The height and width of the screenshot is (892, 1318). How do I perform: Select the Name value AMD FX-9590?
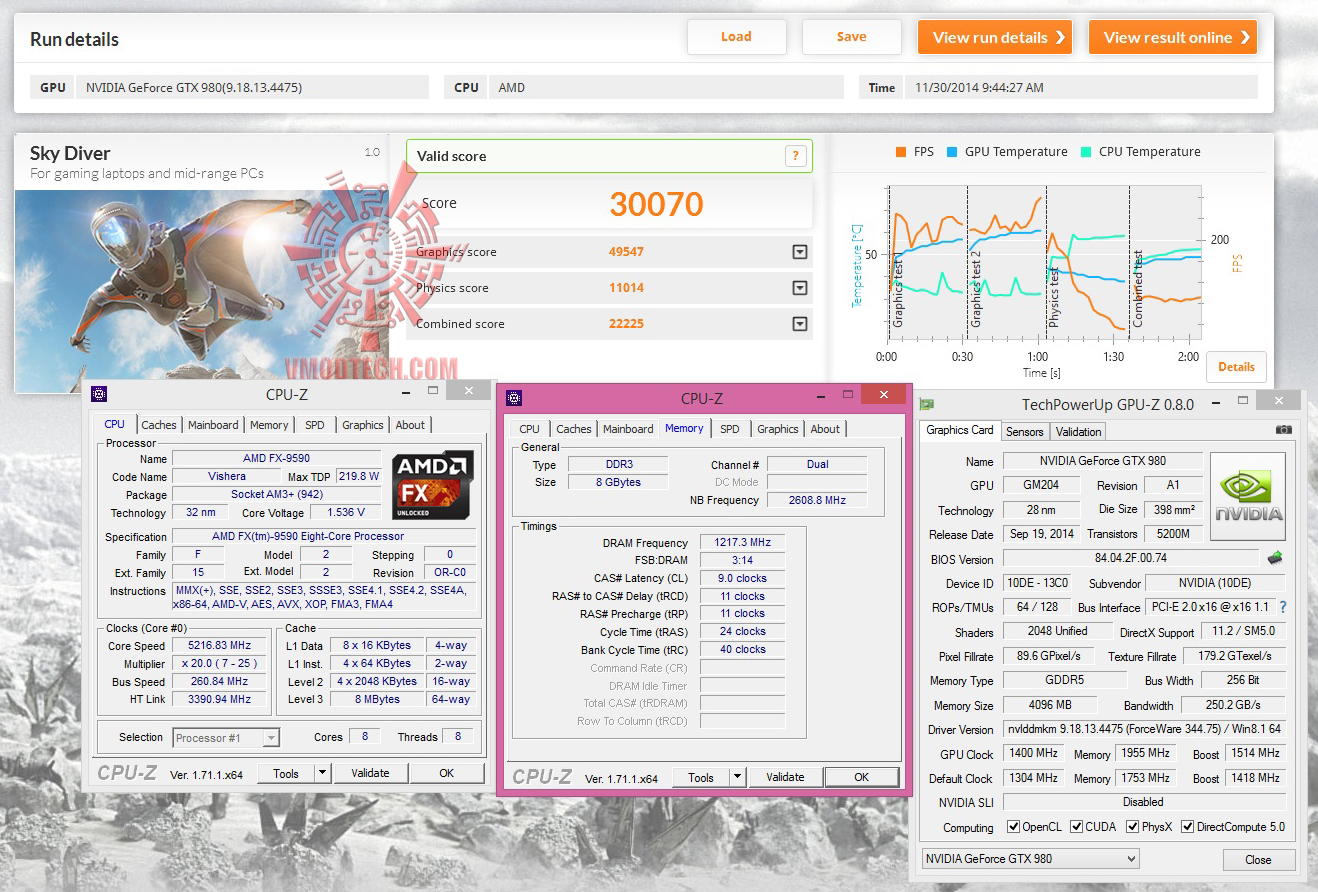click(x=276, y=458)
